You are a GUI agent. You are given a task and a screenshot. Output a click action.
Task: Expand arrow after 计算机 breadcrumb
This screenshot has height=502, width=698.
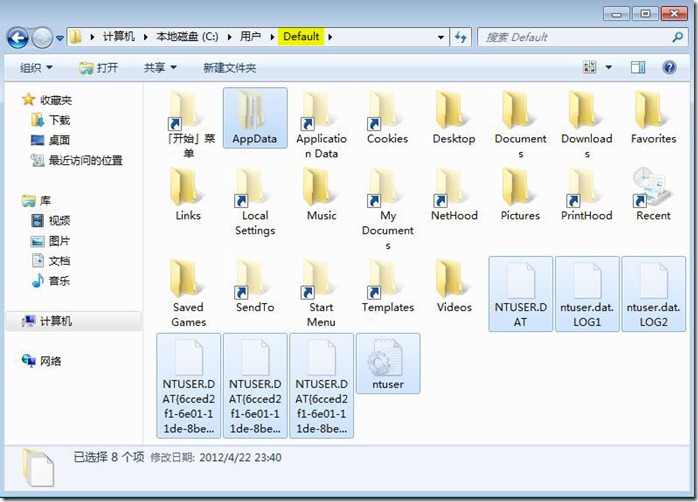[x=145, y=37]
